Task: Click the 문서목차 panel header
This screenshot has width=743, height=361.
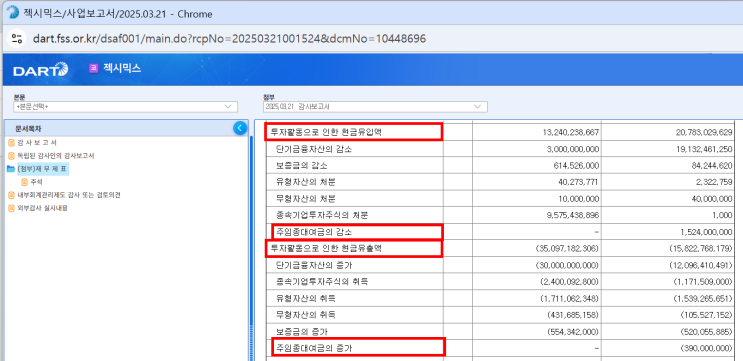Action: pyautogui.click(x=126, y=128)
